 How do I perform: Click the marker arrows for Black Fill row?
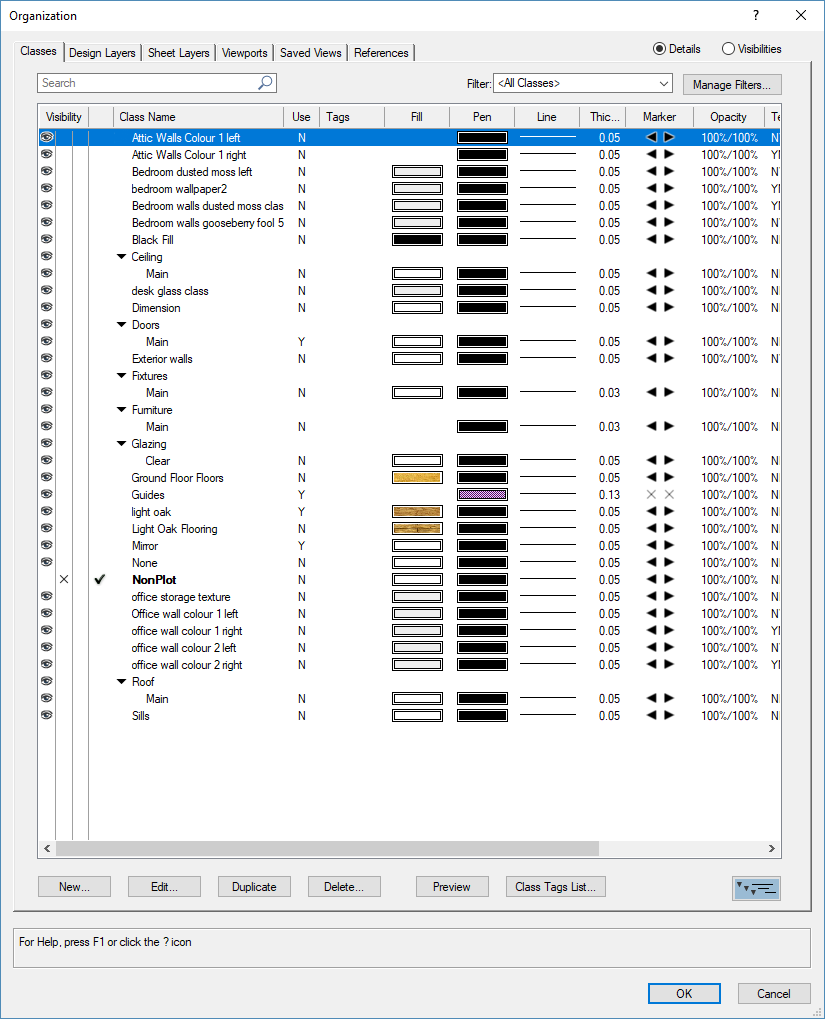click(660, 240)
